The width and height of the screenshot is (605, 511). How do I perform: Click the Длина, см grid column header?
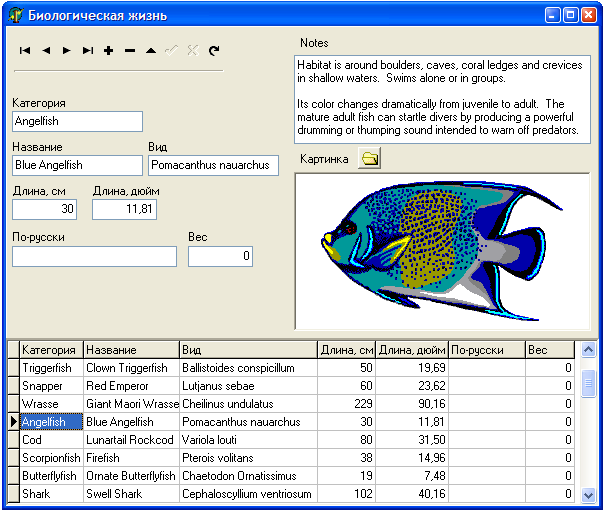click(346, 350)
